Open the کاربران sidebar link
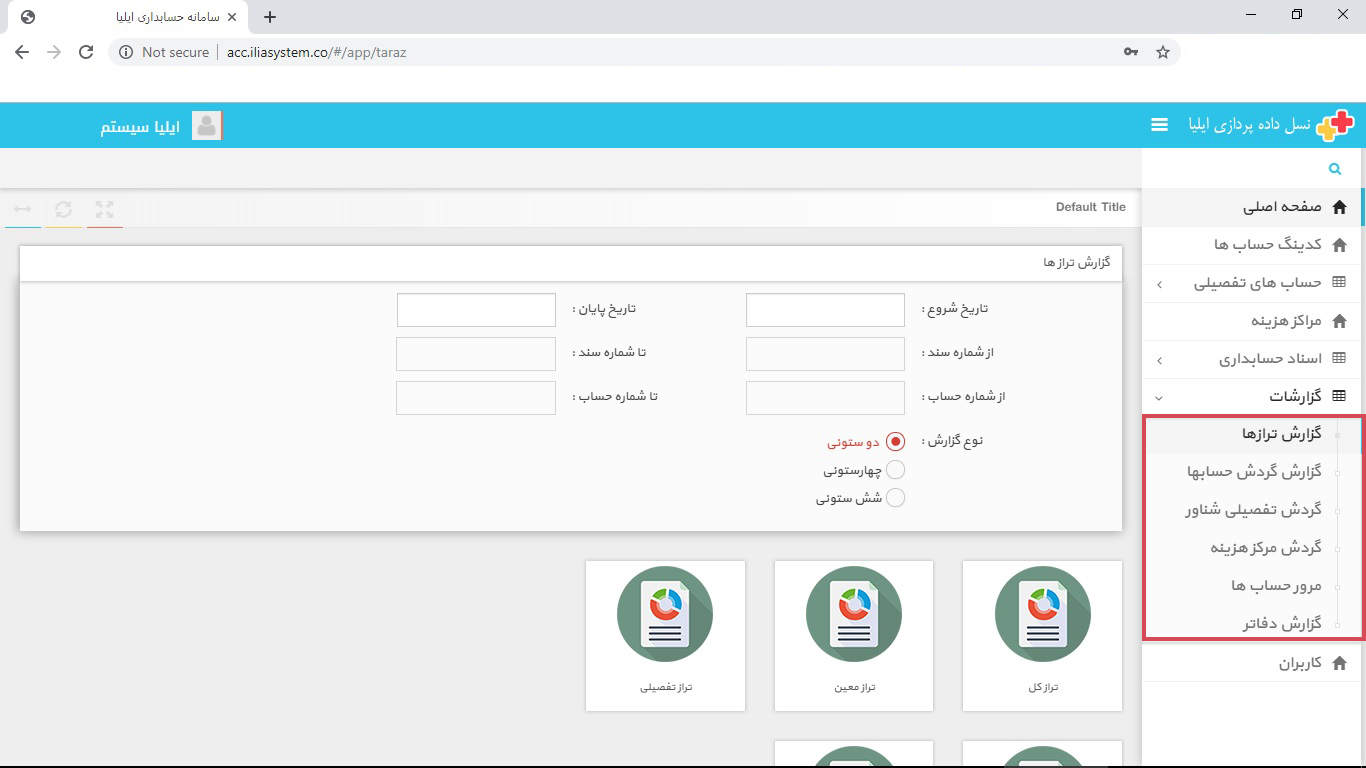 (1300, 663)
